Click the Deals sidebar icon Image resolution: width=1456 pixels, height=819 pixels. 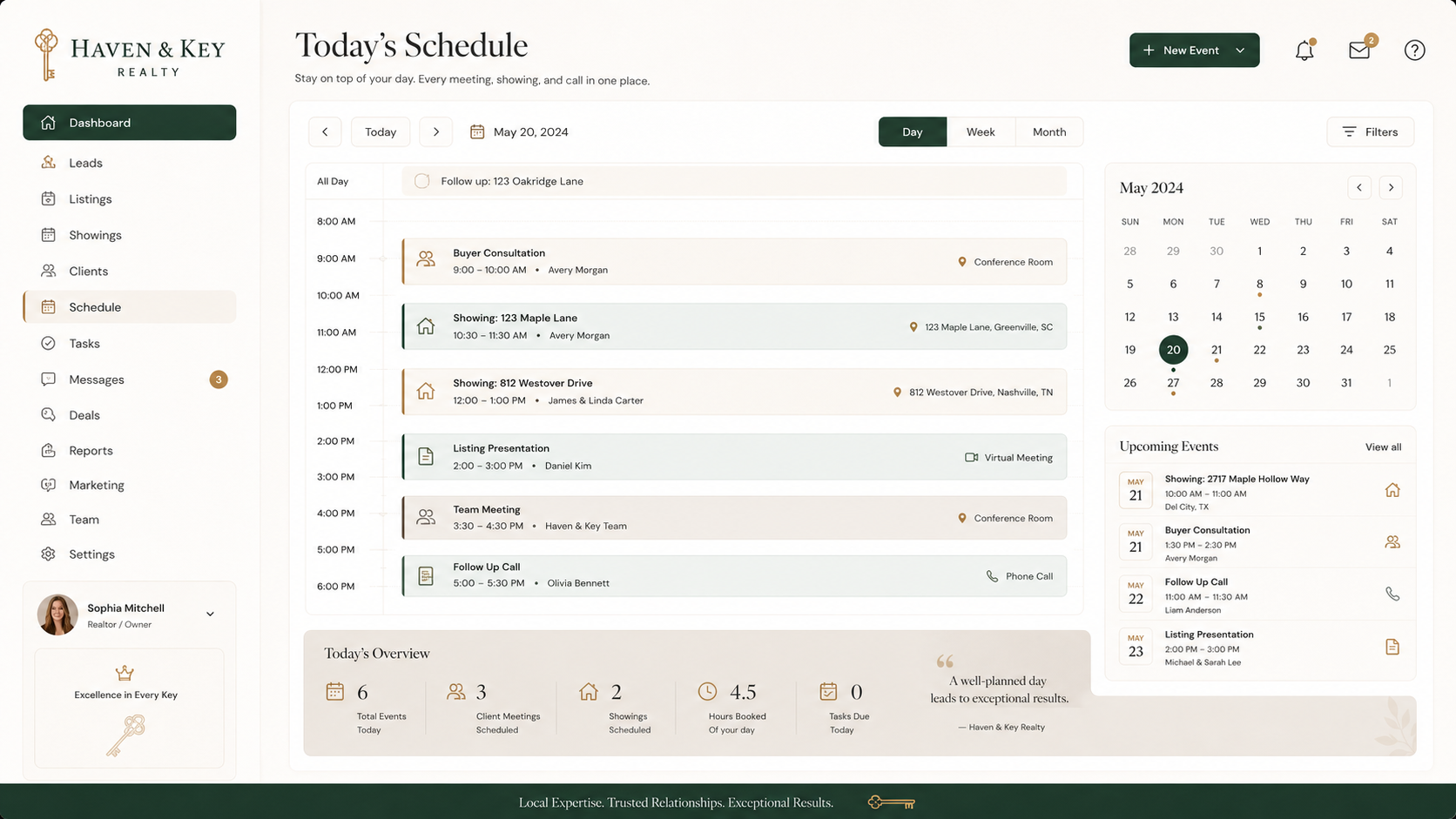(x=49, y=415)
